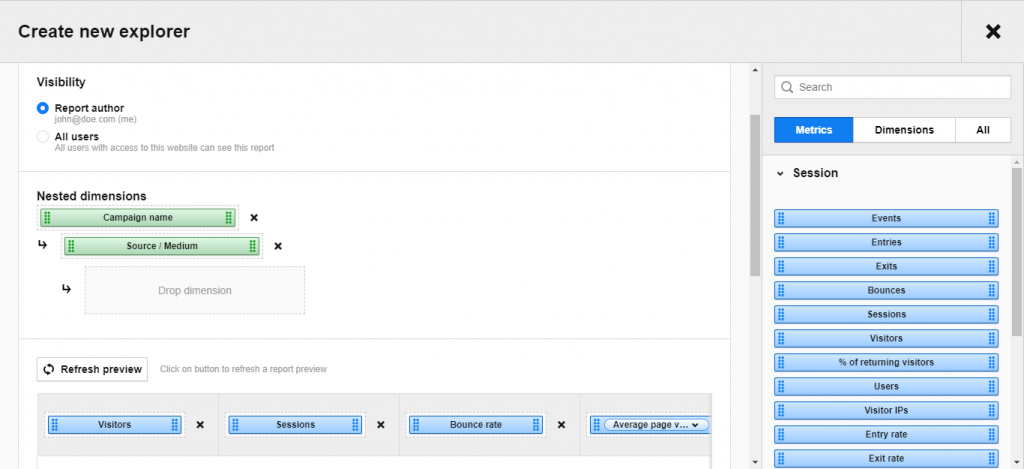Remove the Source / Medium dimension
Image resolution: width=1024 pixels, height=469 pixels.
(x=278, y=246)
